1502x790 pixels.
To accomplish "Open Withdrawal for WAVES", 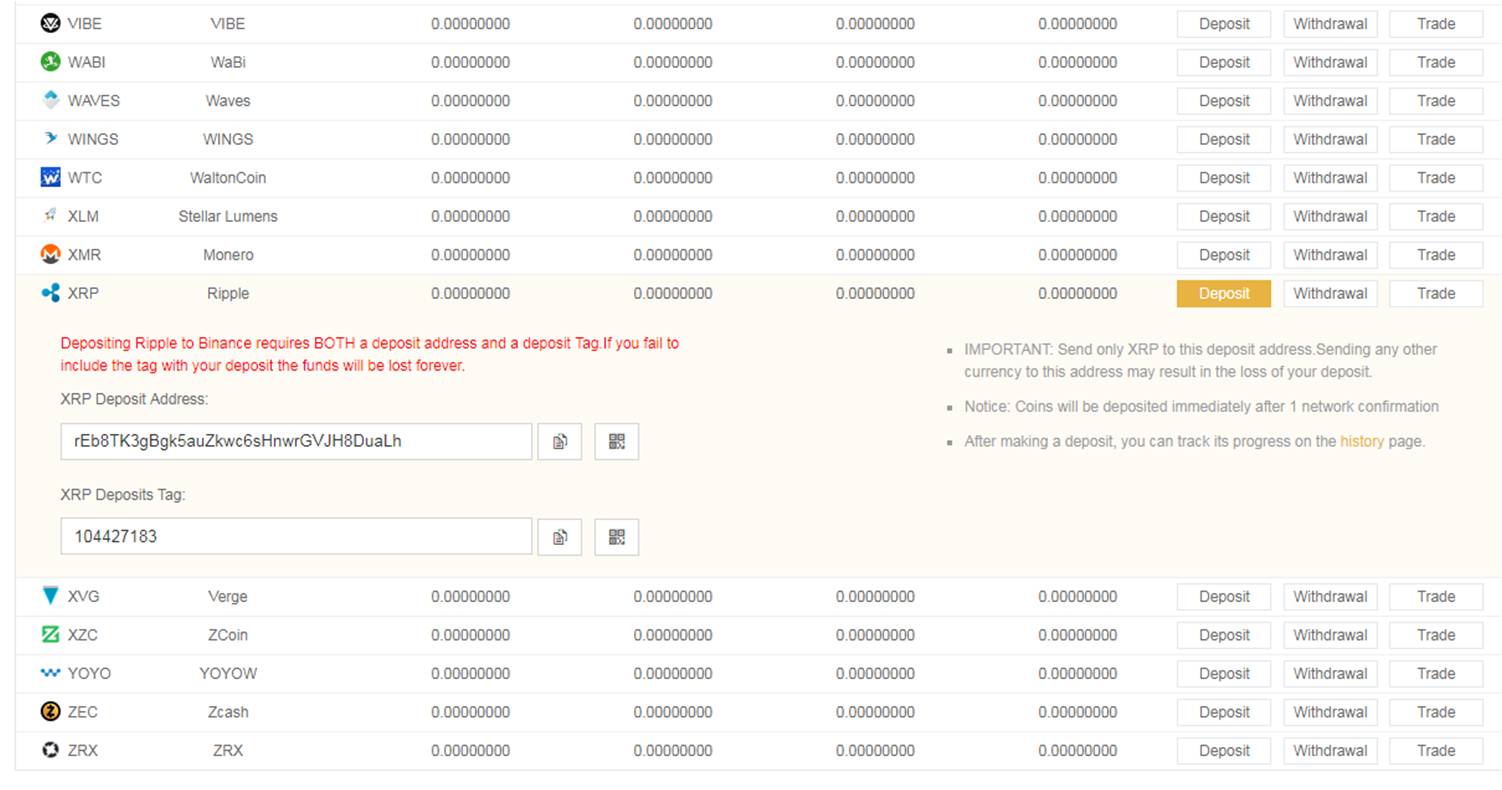I will (x=1330, y=101).
